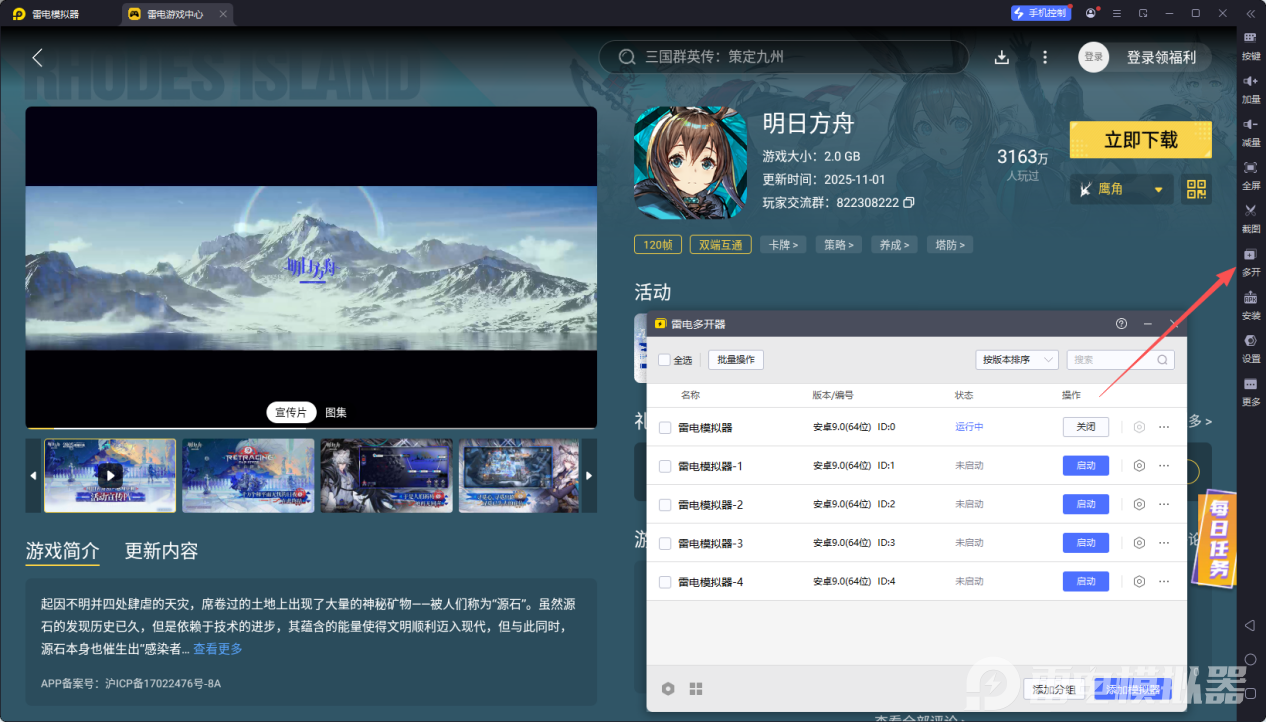
Task: Check the 全选 select all checkbox
Action: pyautogui.click(x=665, y=360)
